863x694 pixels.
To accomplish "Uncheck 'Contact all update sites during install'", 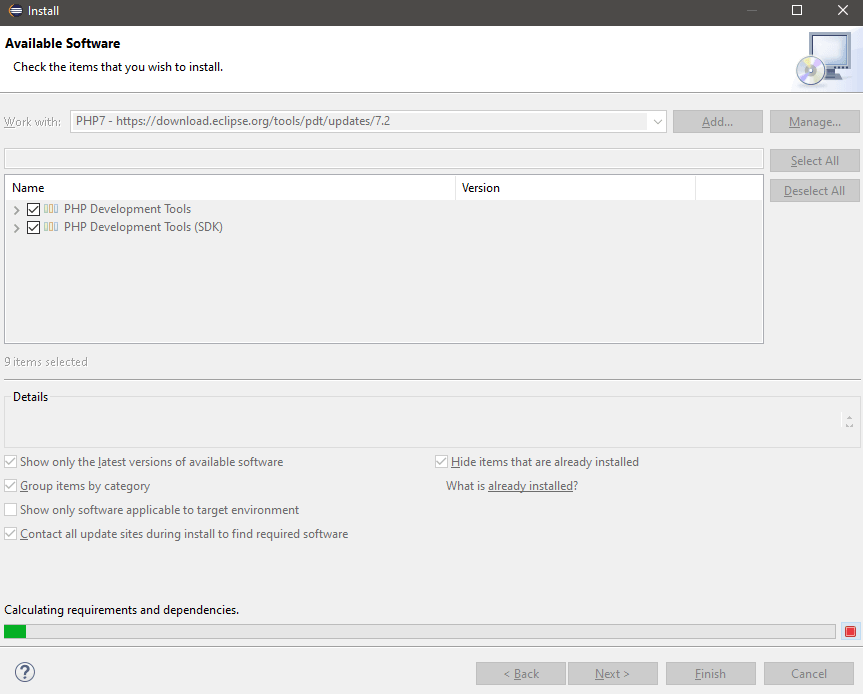I will [10, 534].
